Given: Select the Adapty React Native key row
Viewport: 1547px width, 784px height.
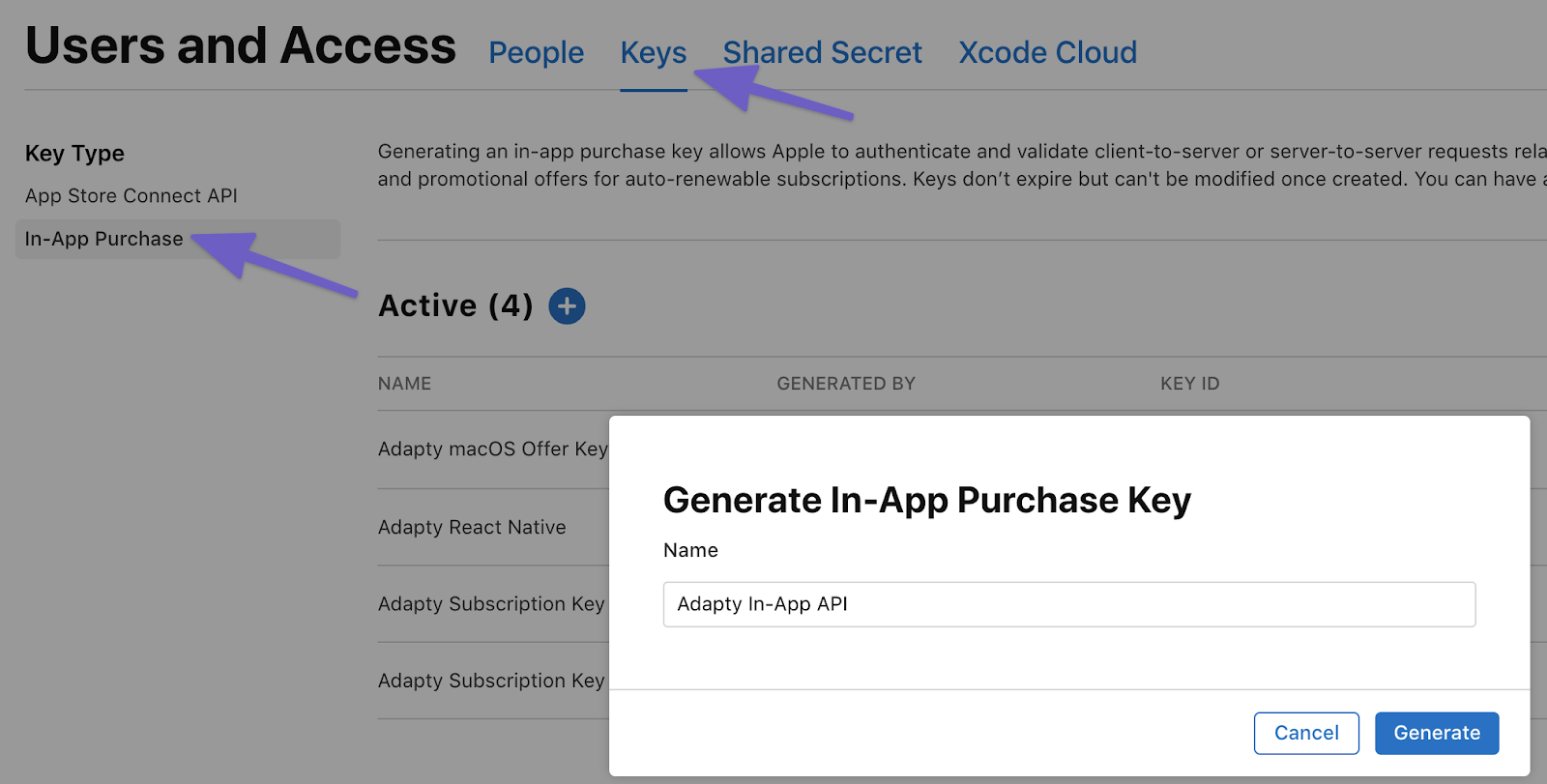Looking at the screenshot, I should (x=472, y=528).
